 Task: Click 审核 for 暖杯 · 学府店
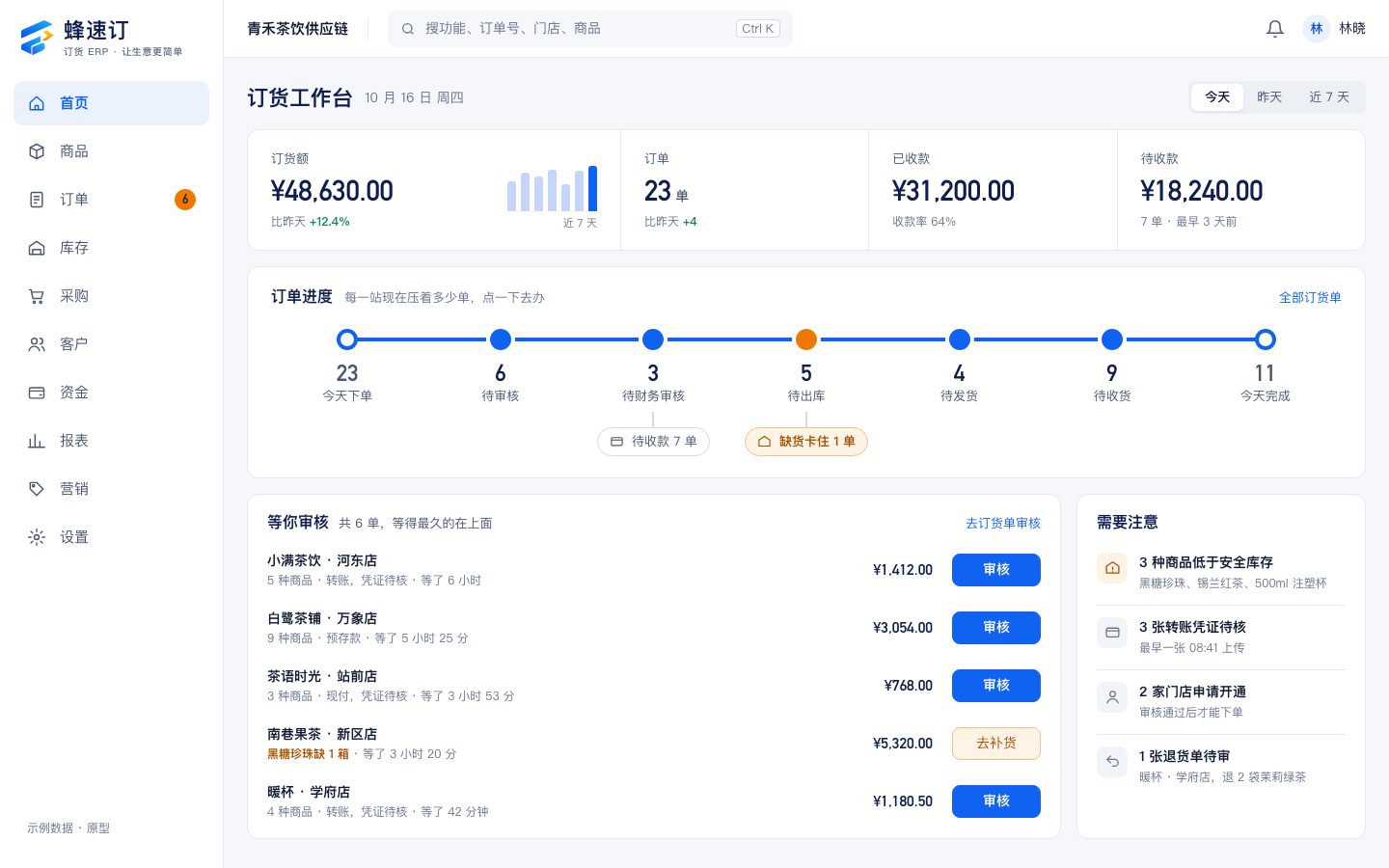coord(996,801)
